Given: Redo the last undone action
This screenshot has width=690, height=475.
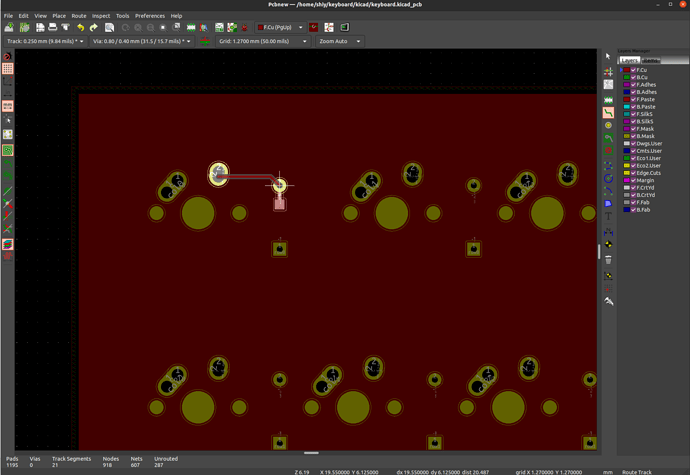Looking at the screenshot, I should 93,27.
